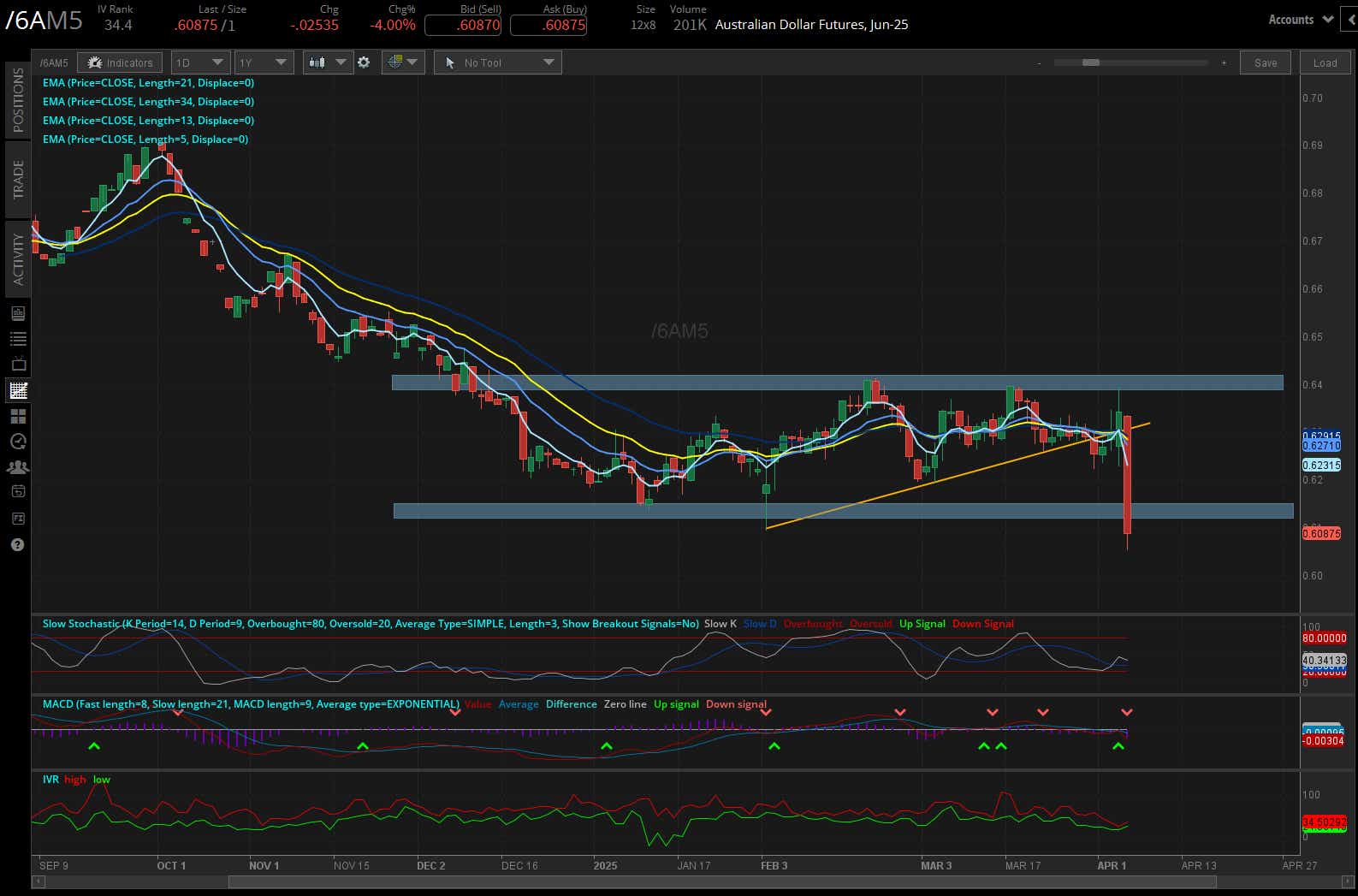Click the 0.62315 EMA price axis tag
1358x896 pixels.
point(1321,465)
